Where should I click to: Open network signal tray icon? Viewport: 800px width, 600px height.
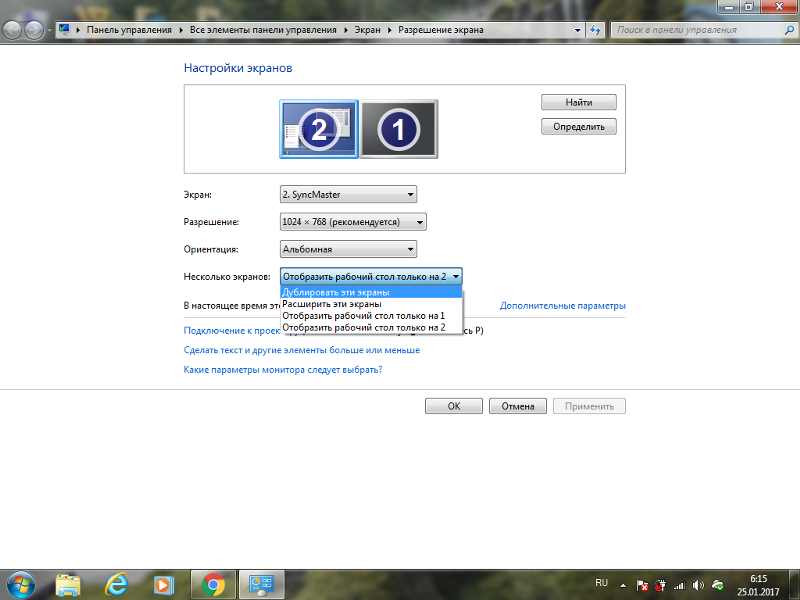tap(679, 585)
